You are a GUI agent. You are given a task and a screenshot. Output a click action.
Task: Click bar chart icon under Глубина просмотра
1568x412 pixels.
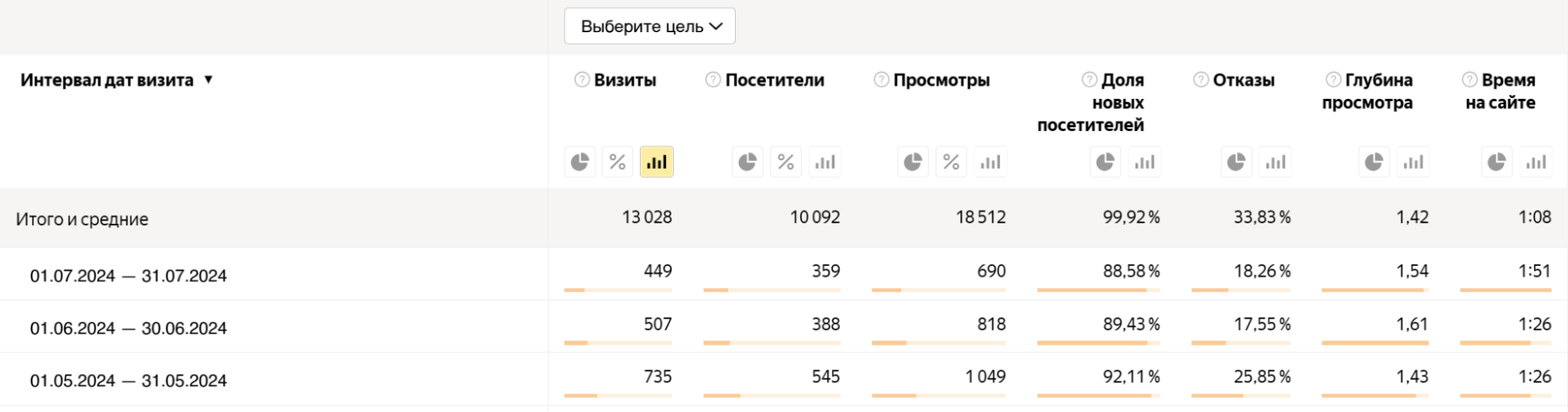(1413, 162)
